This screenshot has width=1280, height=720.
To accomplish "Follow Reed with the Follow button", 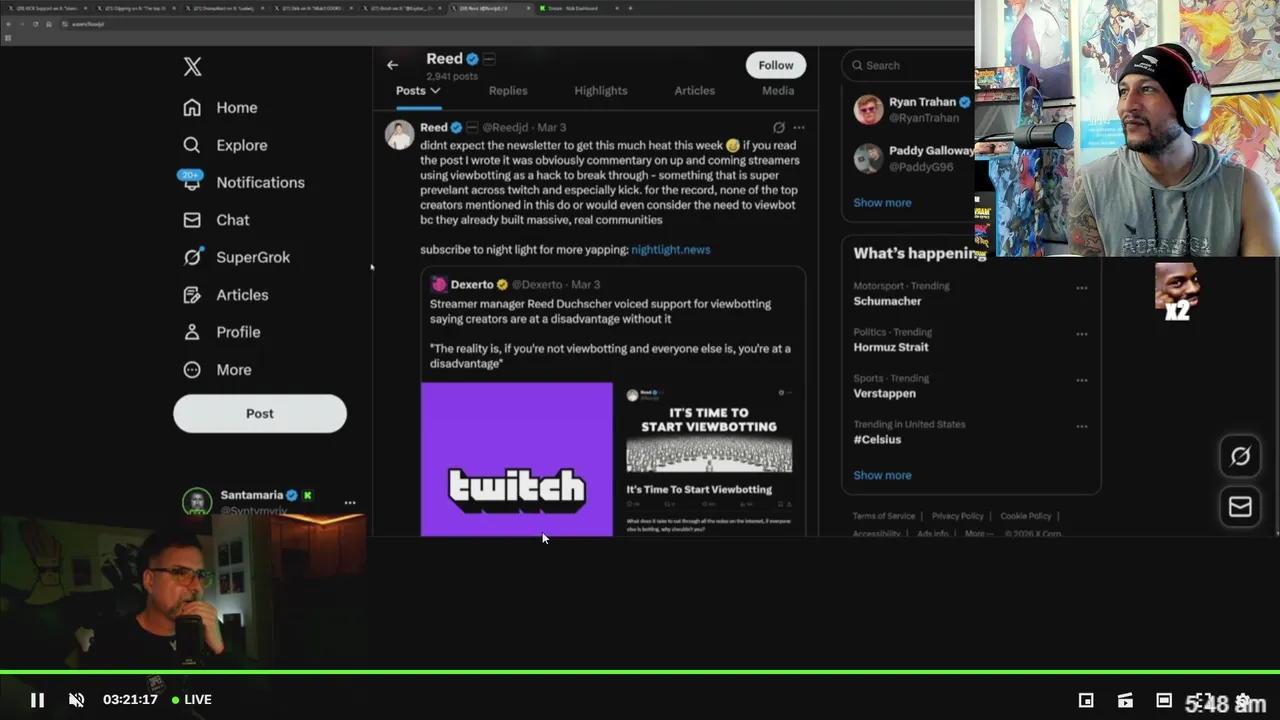I will (775, 65).
